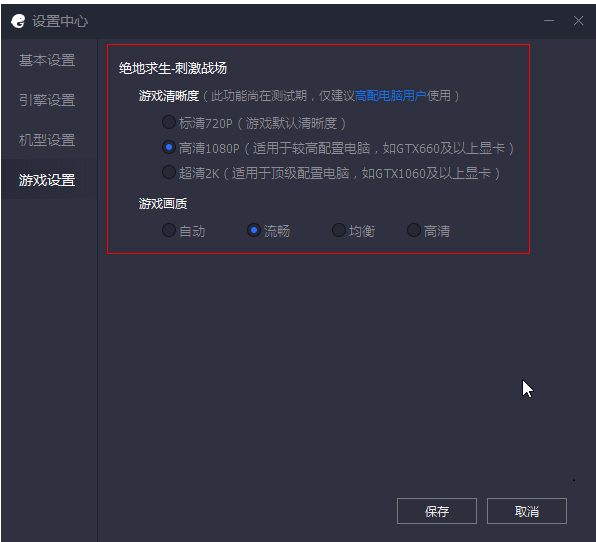The height and width of the screenshot is (542, 596).
Task: Click the Tencent emulator logo icon
Action: pyautogui.click(x=18, y=21)
